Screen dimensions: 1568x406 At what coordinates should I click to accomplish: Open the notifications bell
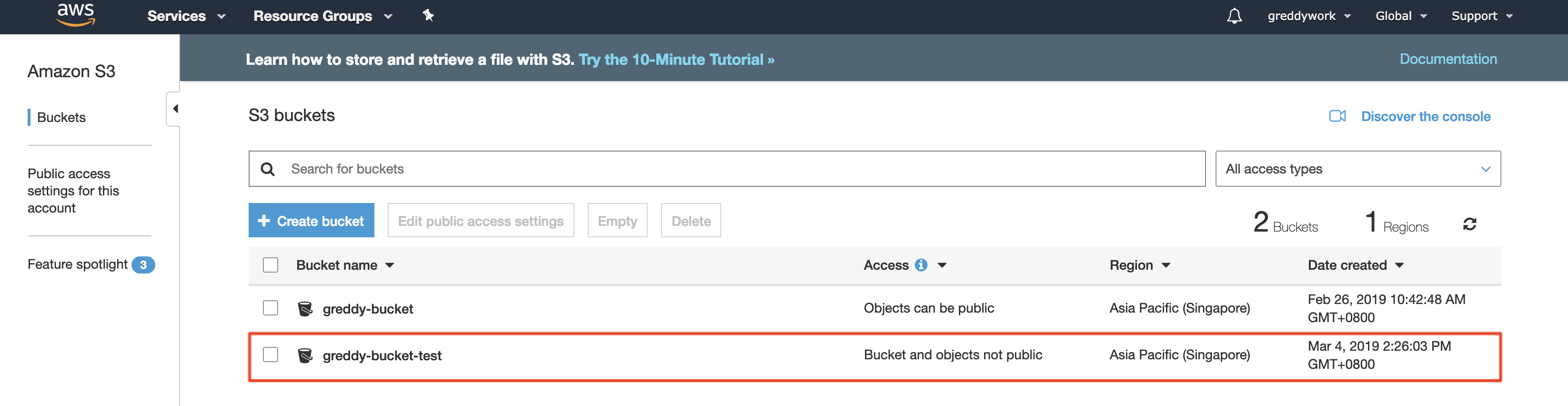[1234, 16]
